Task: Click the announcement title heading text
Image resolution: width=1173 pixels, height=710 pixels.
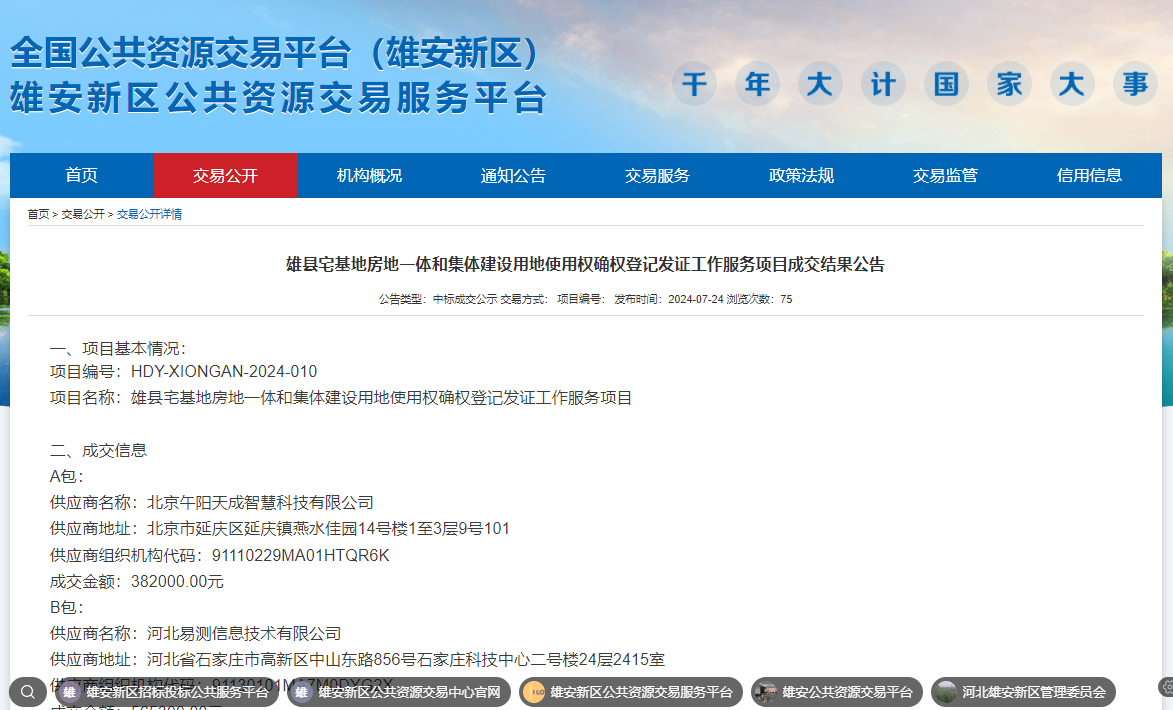Action: (586, 265)
